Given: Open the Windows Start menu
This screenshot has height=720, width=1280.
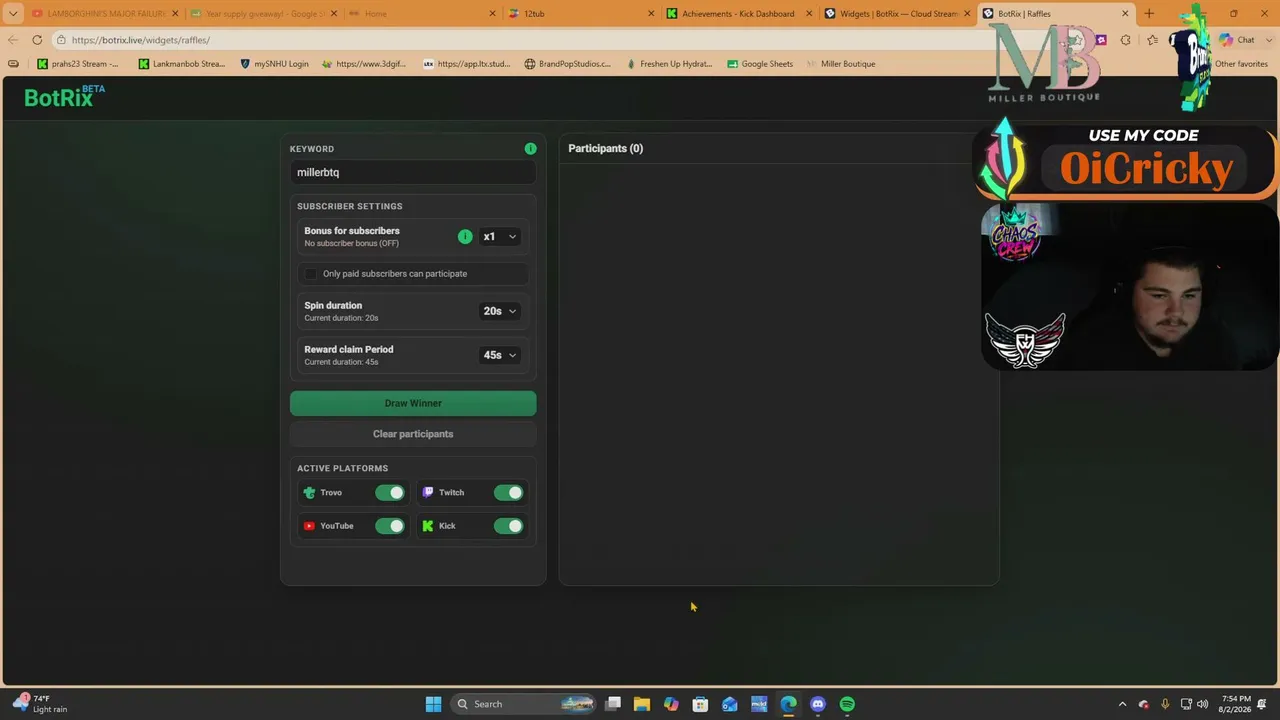Looking at the screenshot, I should (433, 704).
